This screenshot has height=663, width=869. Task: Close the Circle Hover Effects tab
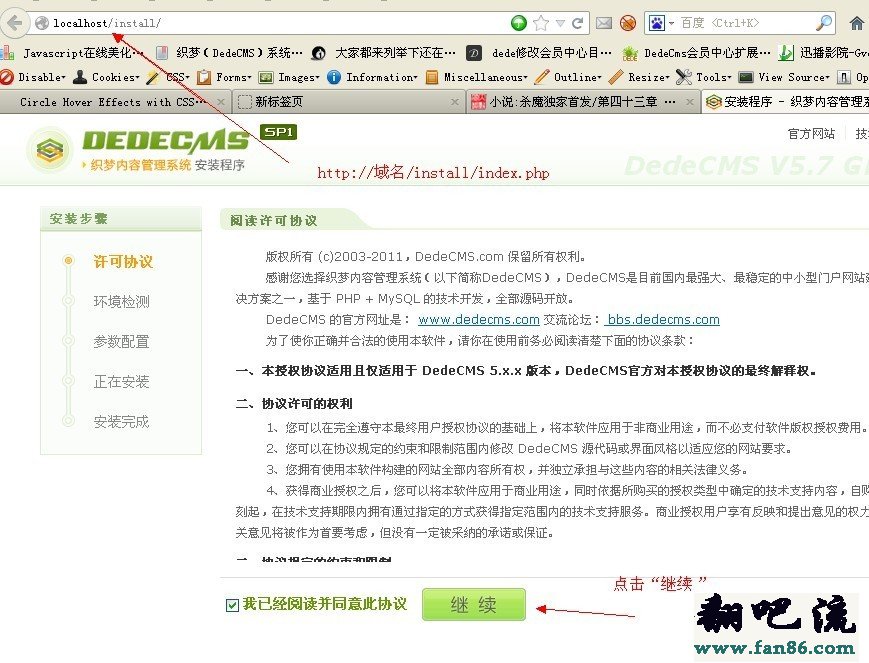tap(221, 102)
